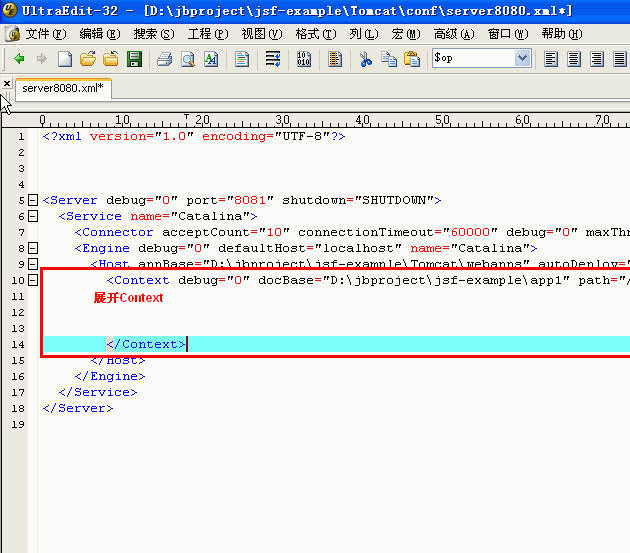Collapse the Server node on line 5
Viewport: 630px width, 553px height.
pyautogui.click(x=33, y=200)
